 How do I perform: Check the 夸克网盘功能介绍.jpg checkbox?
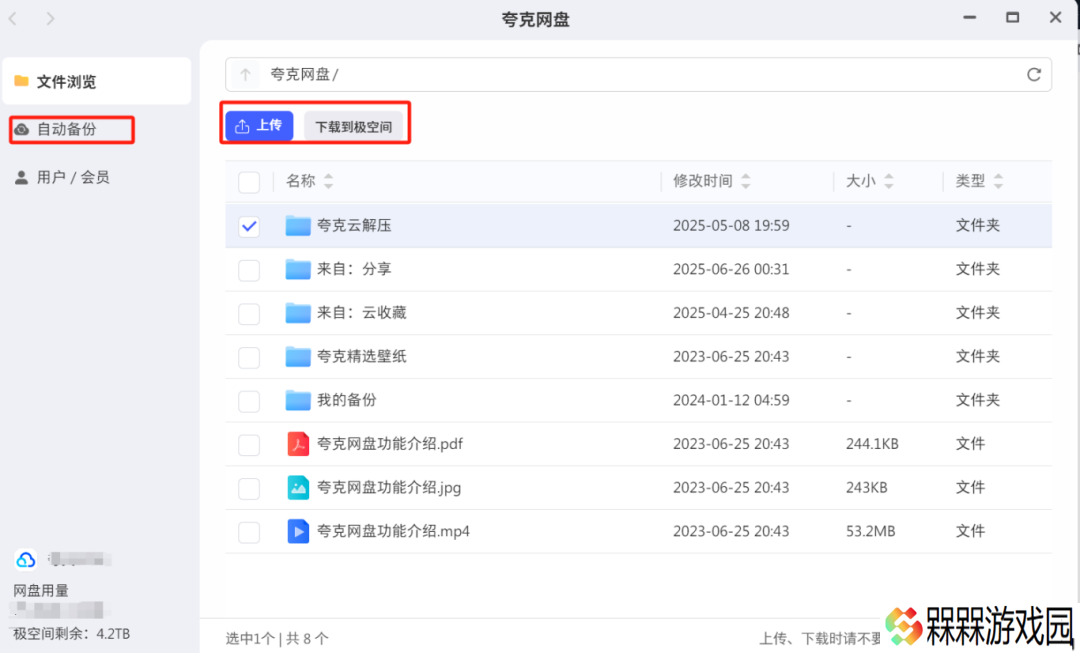point(249,488)
